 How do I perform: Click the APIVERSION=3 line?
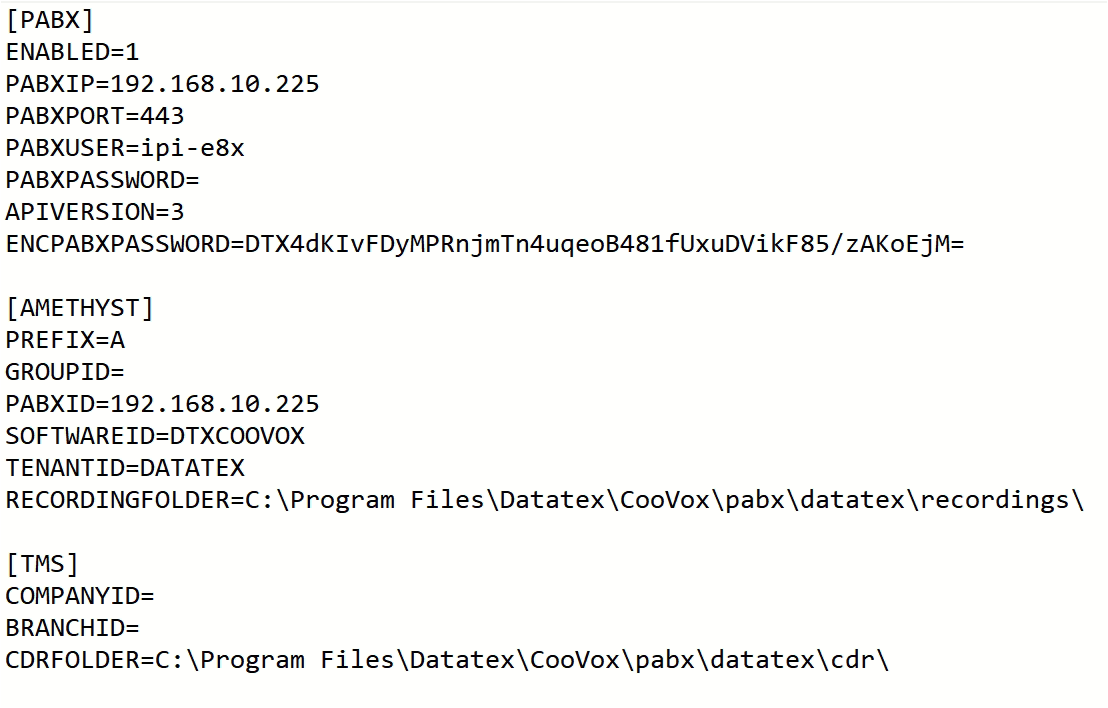[x=95, y=212]
